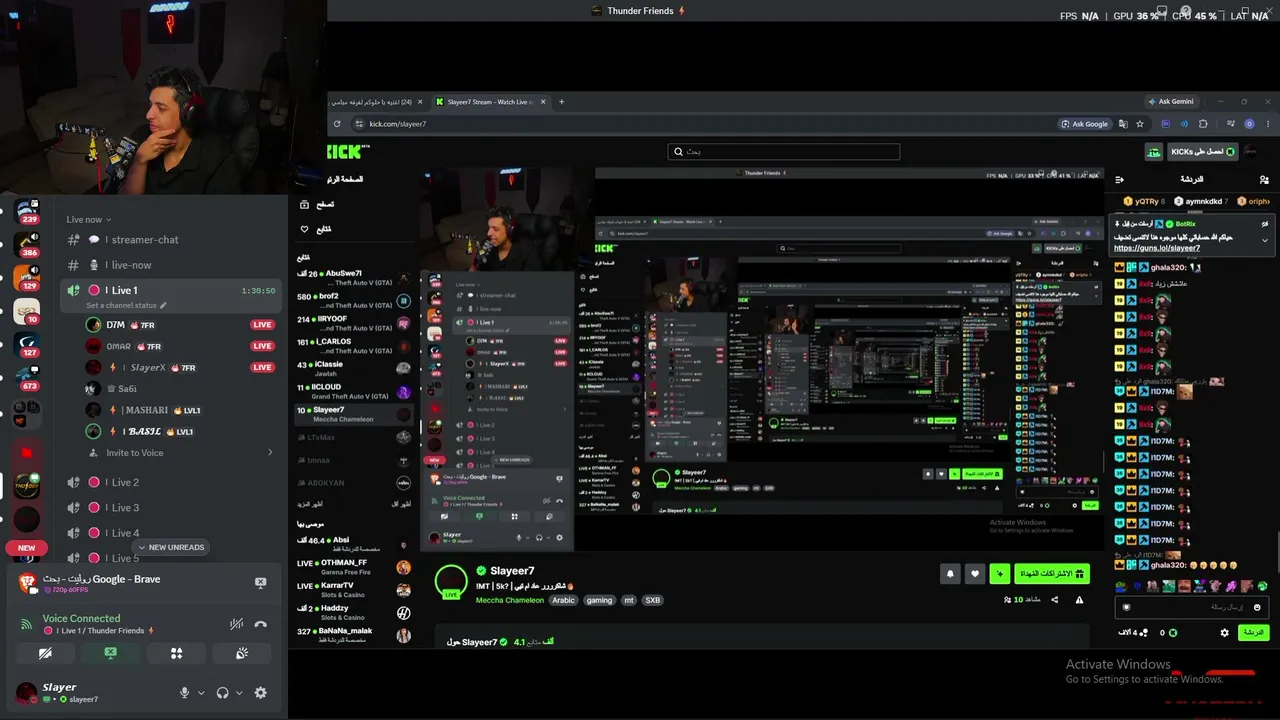Open Discord server with 239 badge
The width and height of the screenshot is (1280, 720).
[27, 212]
